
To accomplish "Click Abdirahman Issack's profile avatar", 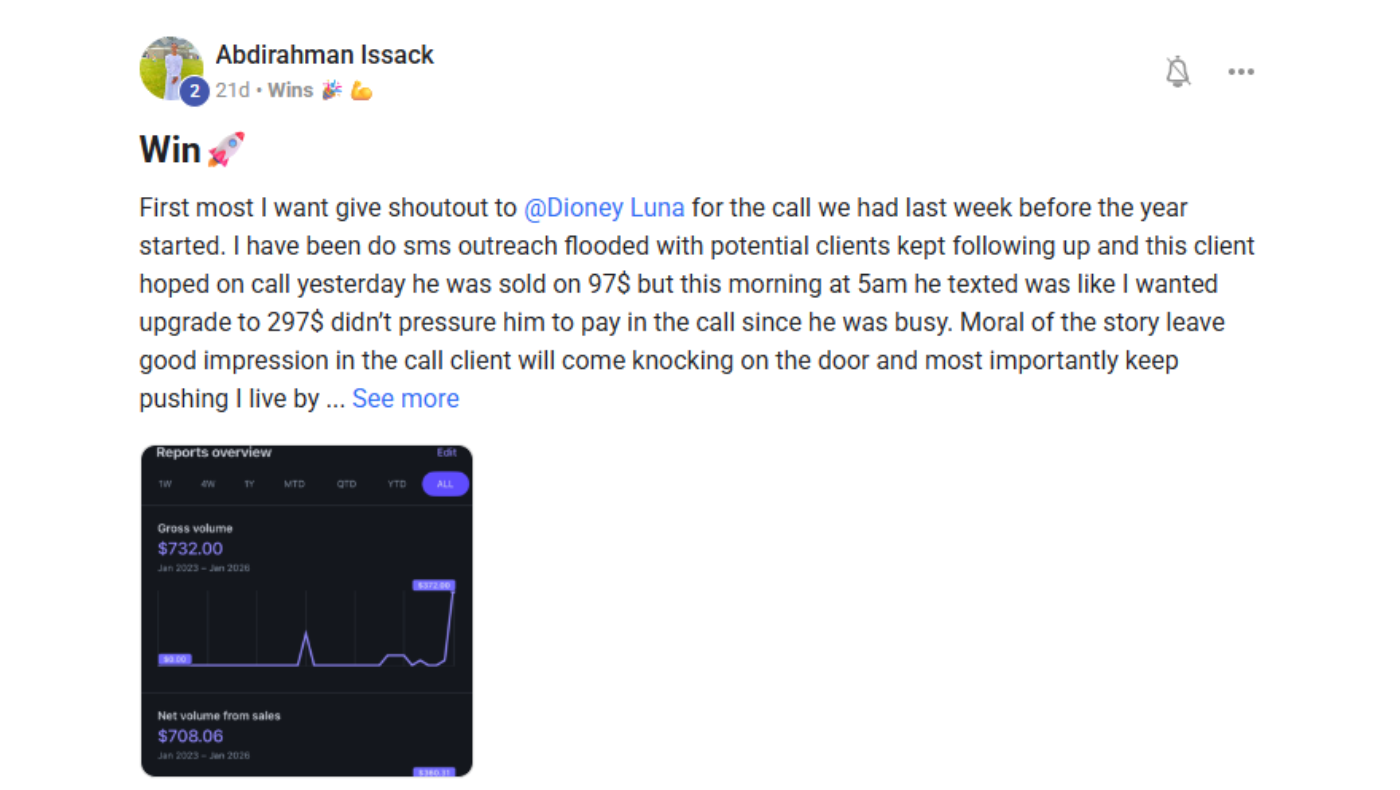I will point(171,68).
